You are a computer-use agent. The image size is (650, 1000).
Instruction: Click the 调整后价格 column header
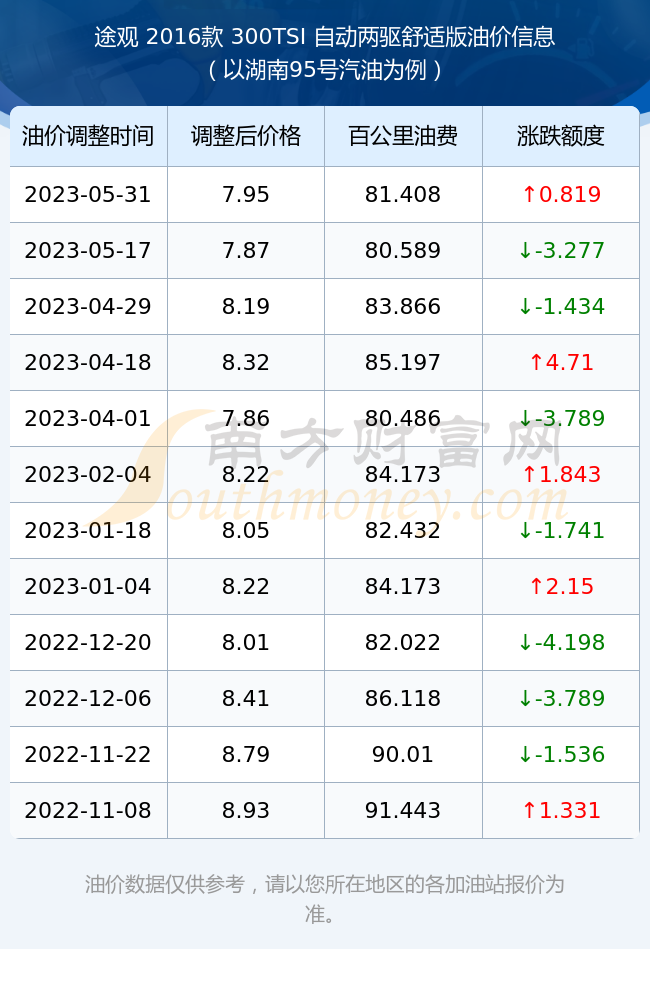tap(246, 136)
